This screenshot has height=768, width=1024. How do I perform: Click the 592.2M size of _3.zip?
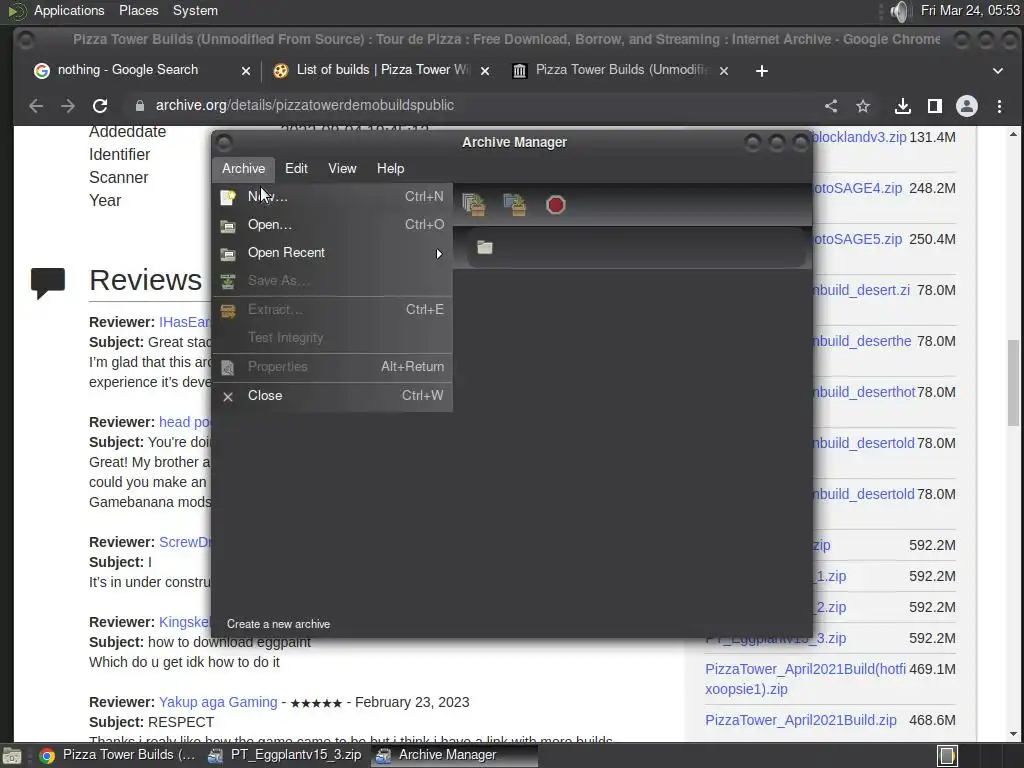pyautogui.click(x=932, y=639)
